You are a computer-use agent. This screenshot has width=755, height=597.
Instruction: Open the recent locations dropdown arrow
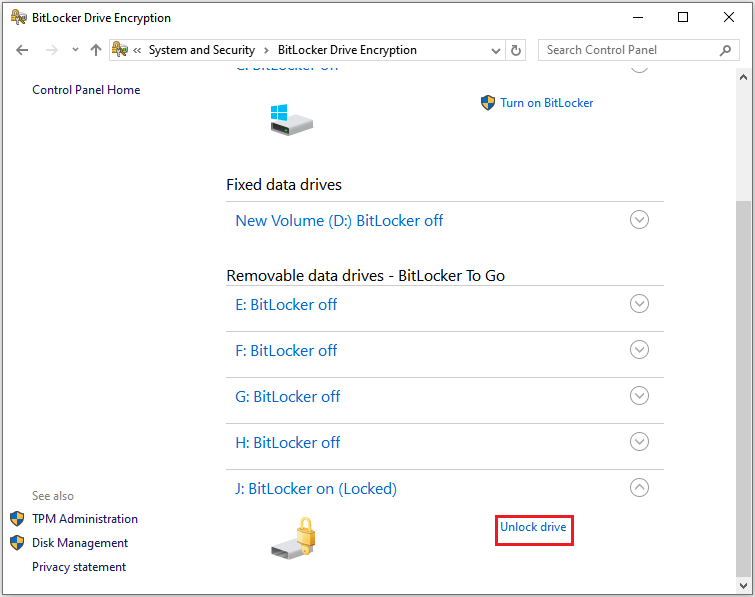75,50
